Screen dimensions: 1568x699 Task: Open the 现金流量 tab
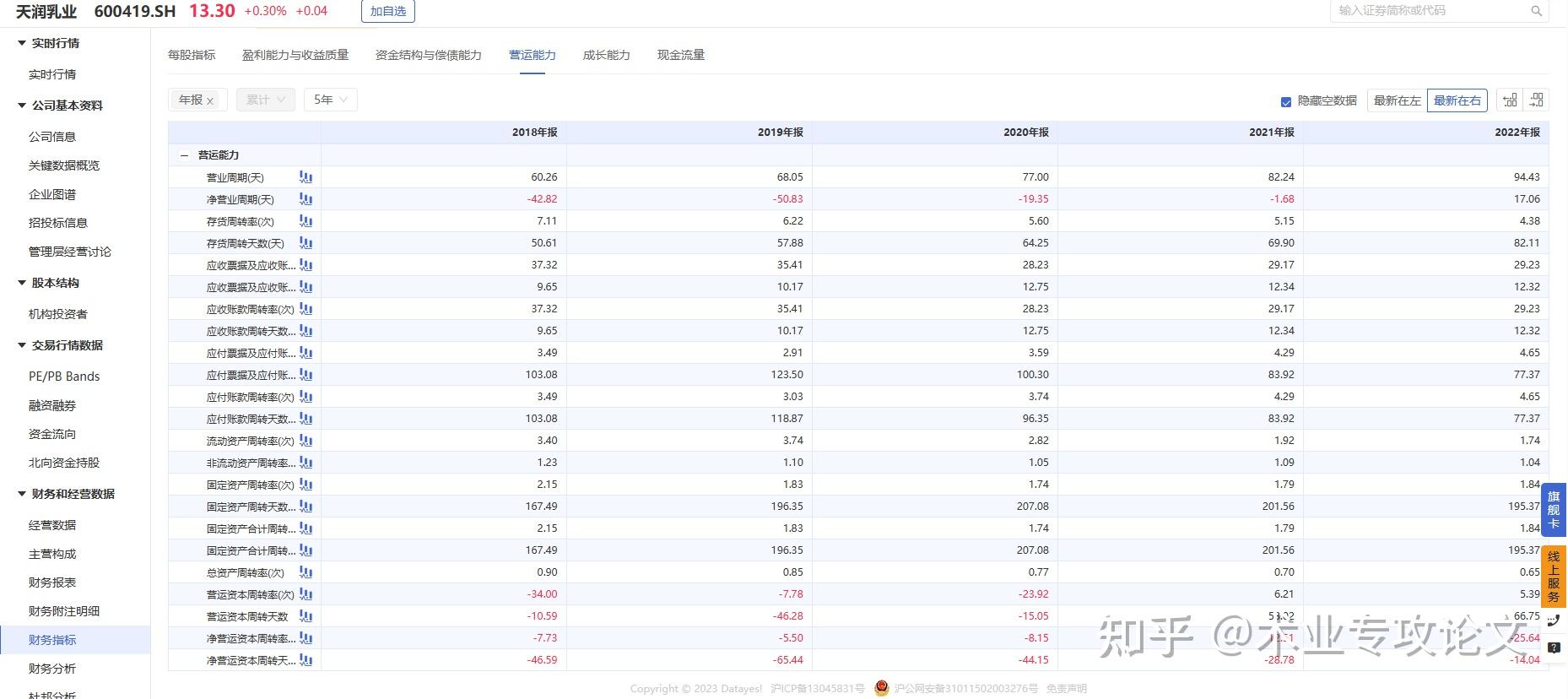(x=680, y=55)
